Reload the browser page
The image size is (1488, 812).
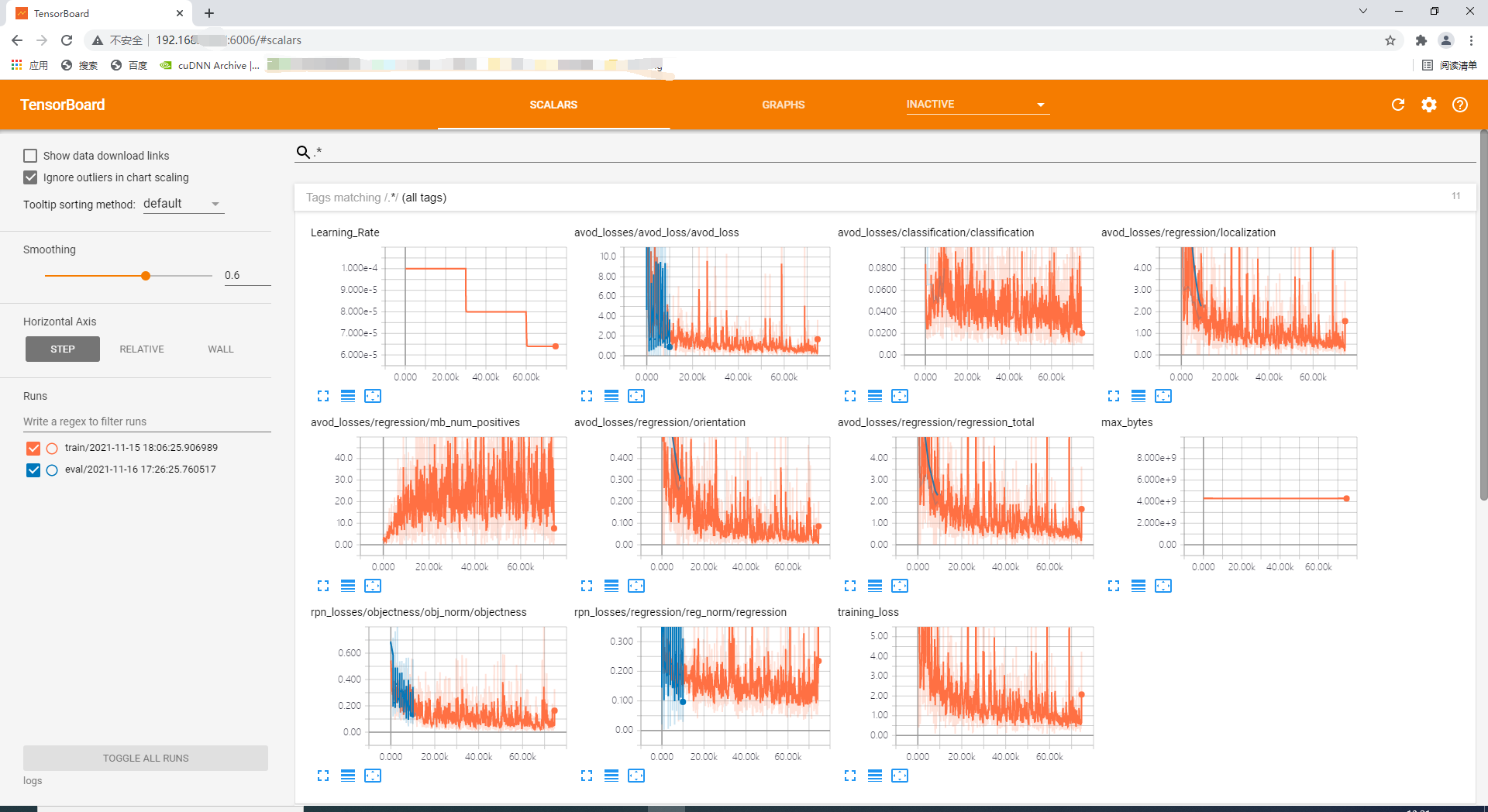[67, 40]
